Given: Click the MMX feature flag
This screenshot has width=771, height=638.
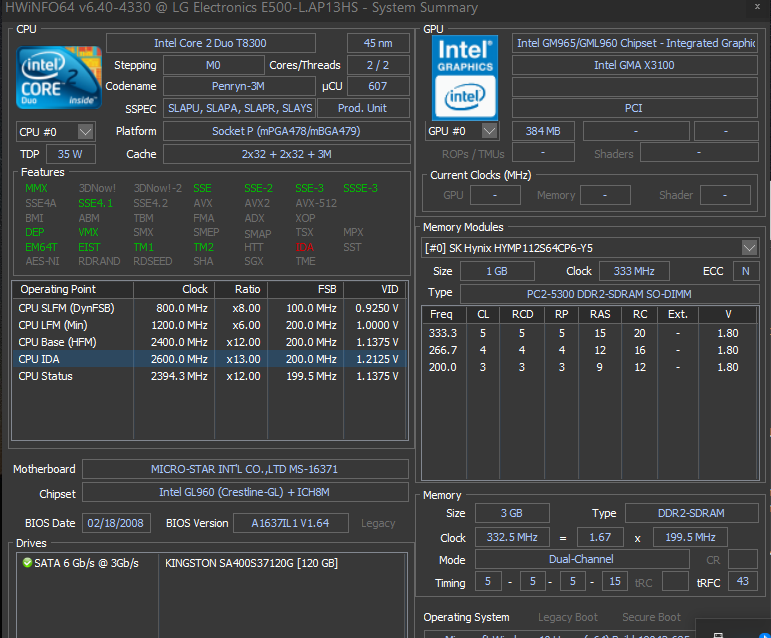Looking at the screenshot, I should click(36, 188).
